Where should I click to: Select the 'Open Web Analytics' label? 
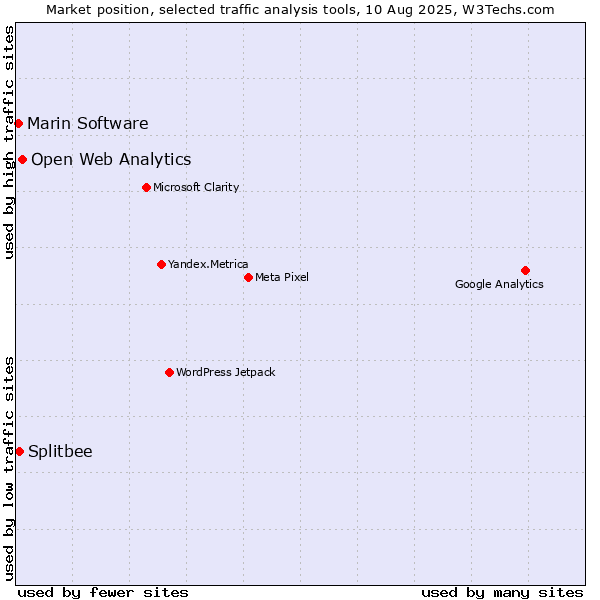(111, 160)
